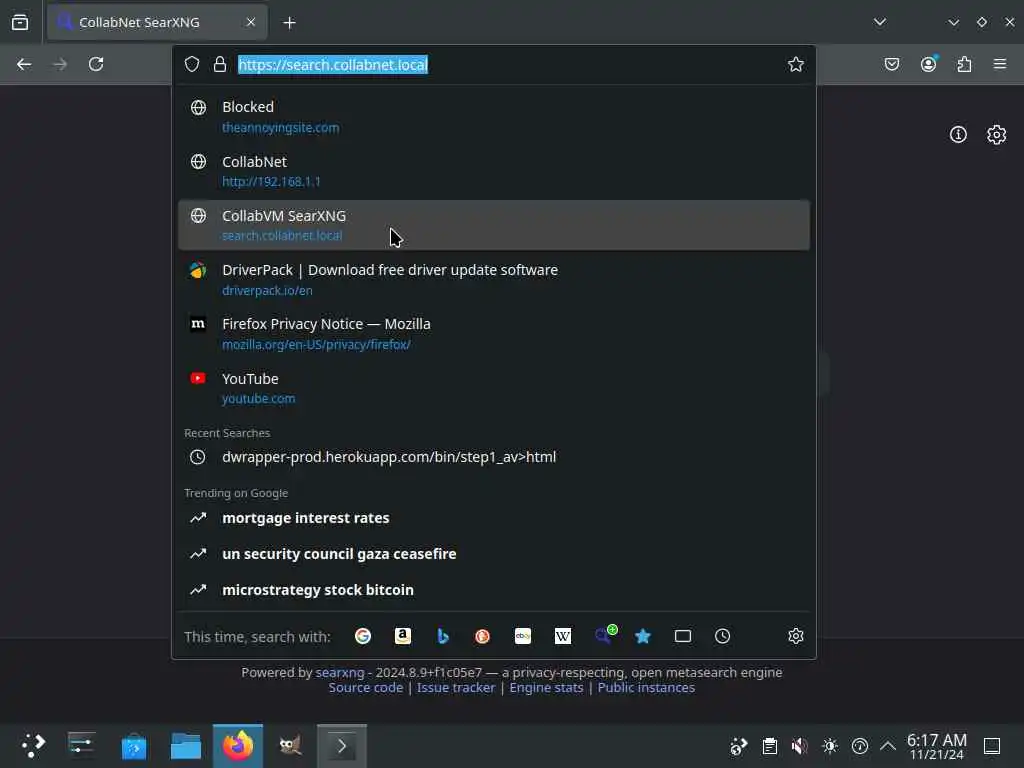1024x768 pixels.
Task: Launch GIMP from the taskbar
Action: click(x=290, y=746)
